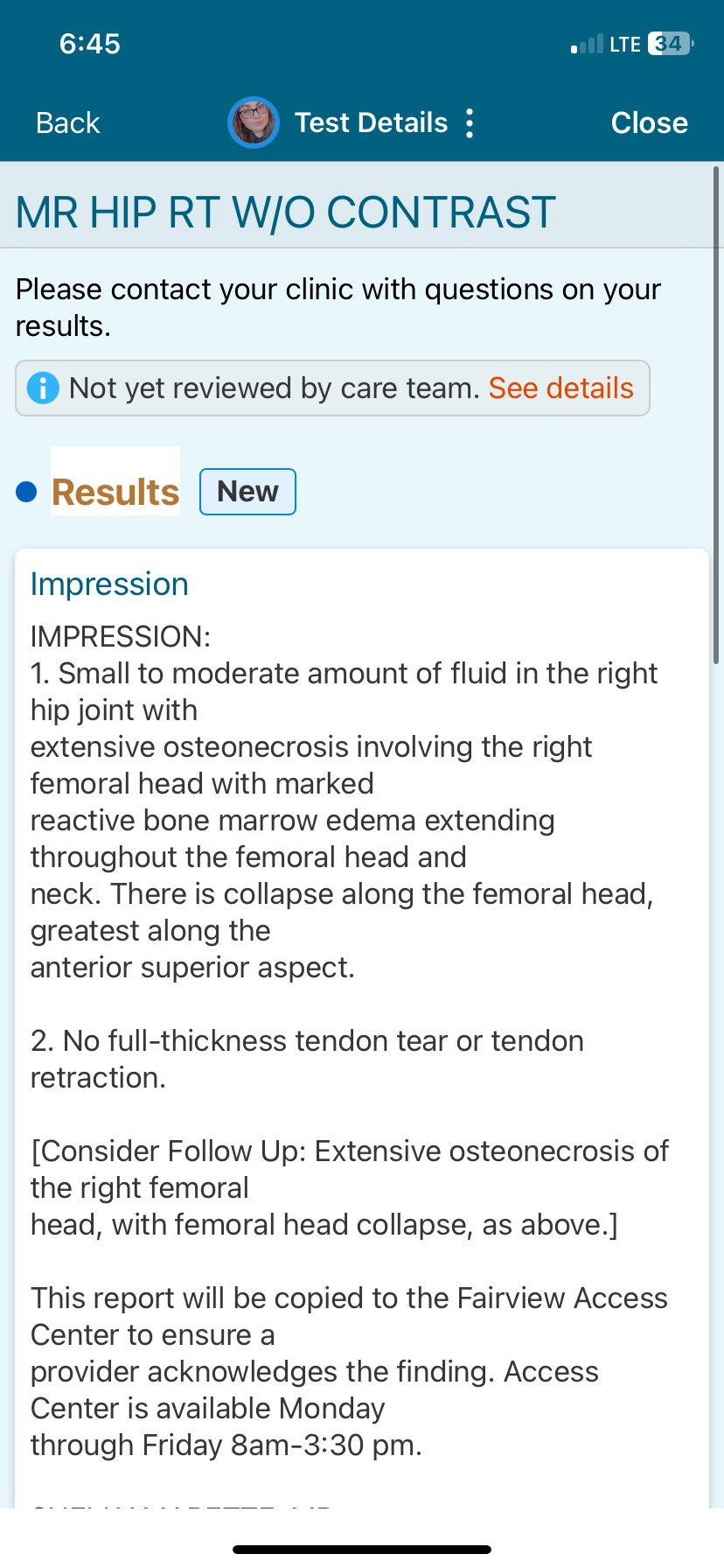The width and height of the screenshot is (724, 1568).
Task: Open the patient profile avatar
Action: tap(253, 122)
